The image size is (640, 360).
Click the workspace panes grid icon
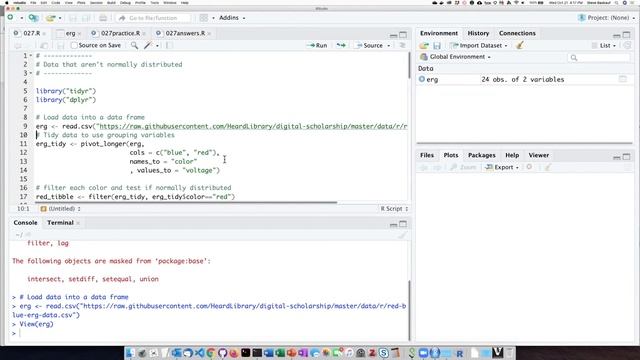pos(204,18)
